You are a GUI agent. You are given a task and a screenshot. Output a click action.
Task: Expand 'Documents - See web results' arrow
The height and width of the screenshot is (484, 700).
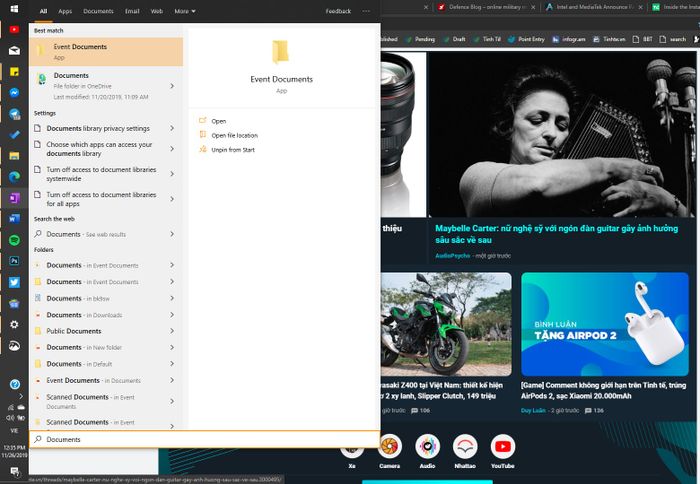[172, 234]
